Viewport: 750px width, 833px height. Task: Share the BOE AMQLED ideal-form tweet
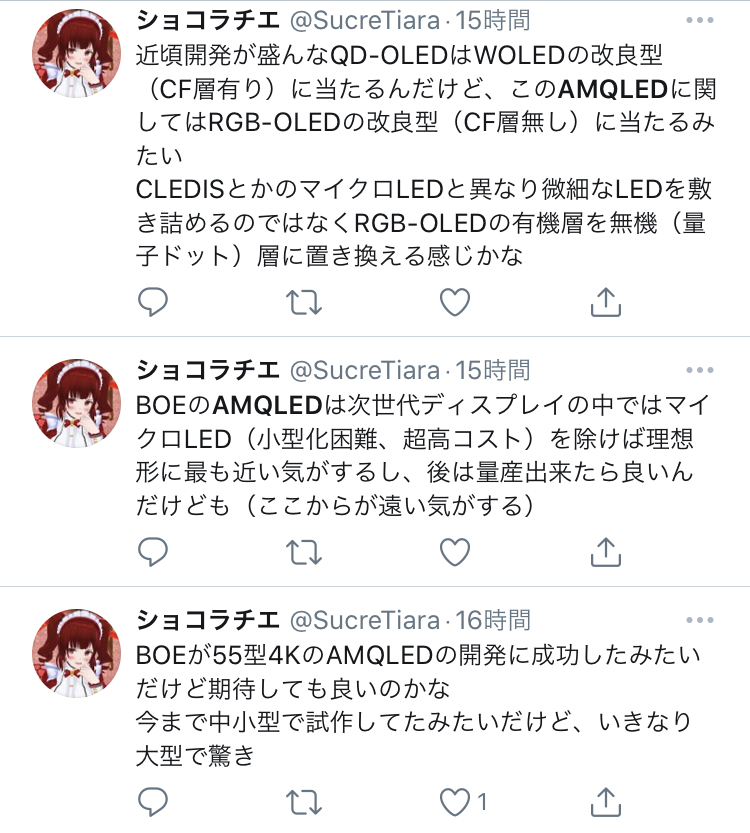coord(606,551)
